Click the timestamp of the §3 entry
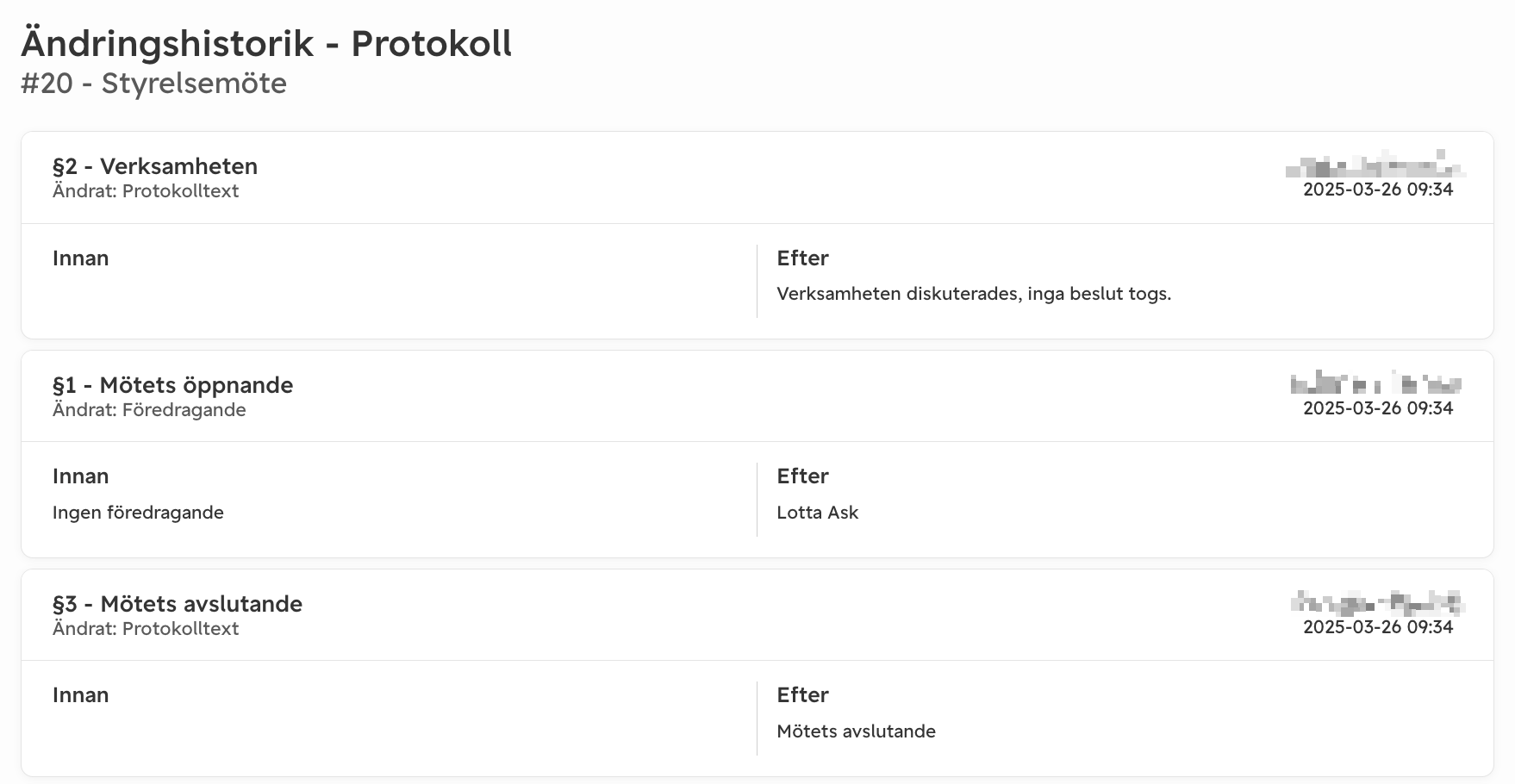This screenshot has width=1515, height=784. point(1378,627)
